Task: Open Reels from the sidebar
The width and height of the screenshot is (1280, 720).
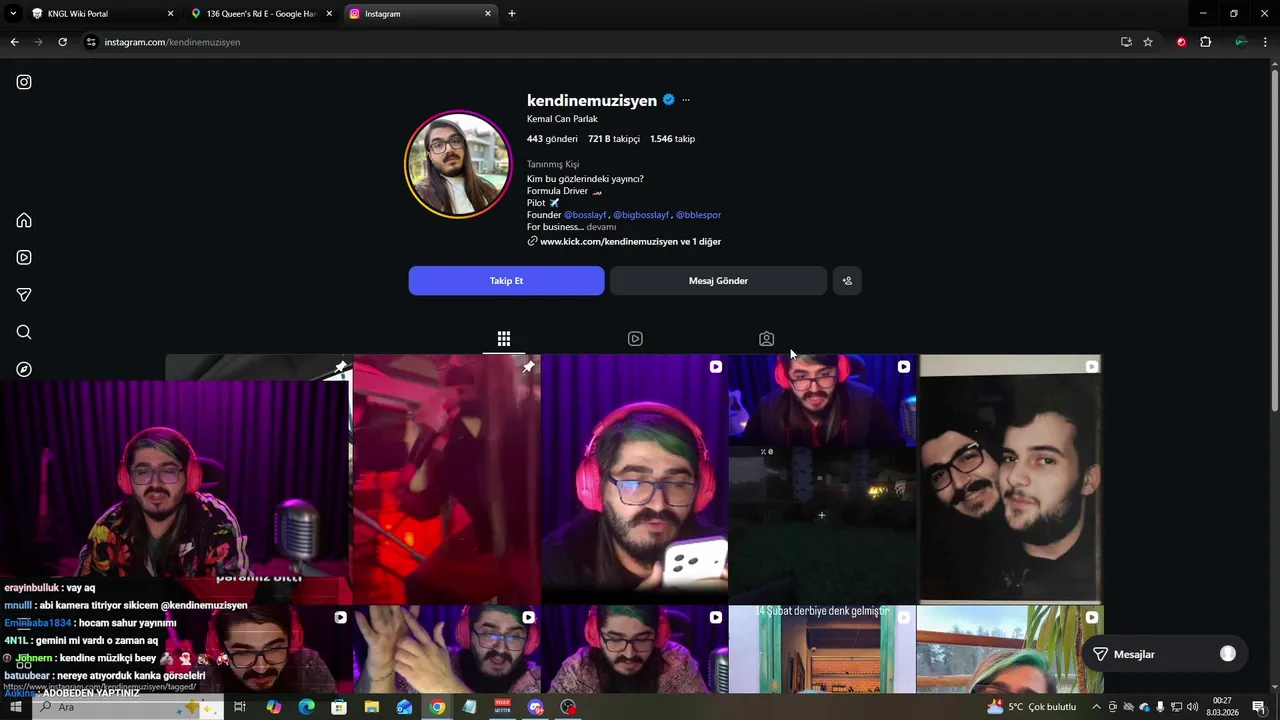Action: point(24,257)
